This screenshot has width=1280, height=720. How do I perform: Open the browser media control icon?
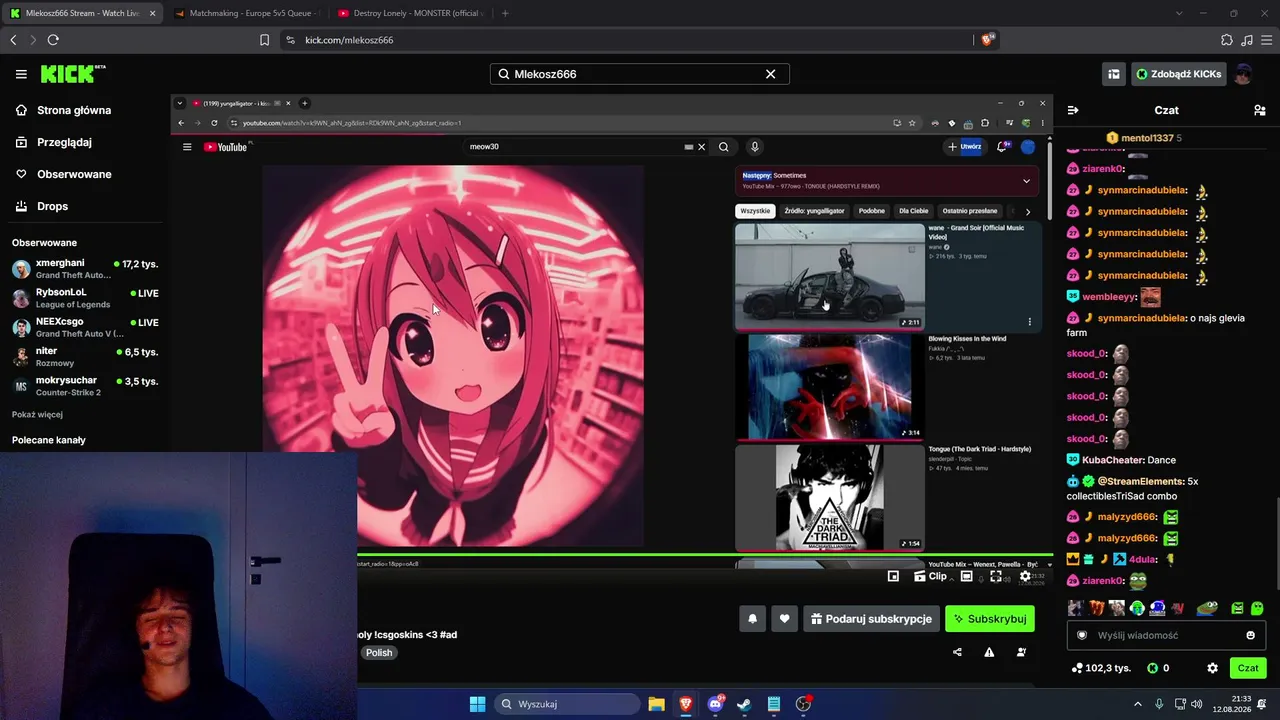[x=1246, y=40]
